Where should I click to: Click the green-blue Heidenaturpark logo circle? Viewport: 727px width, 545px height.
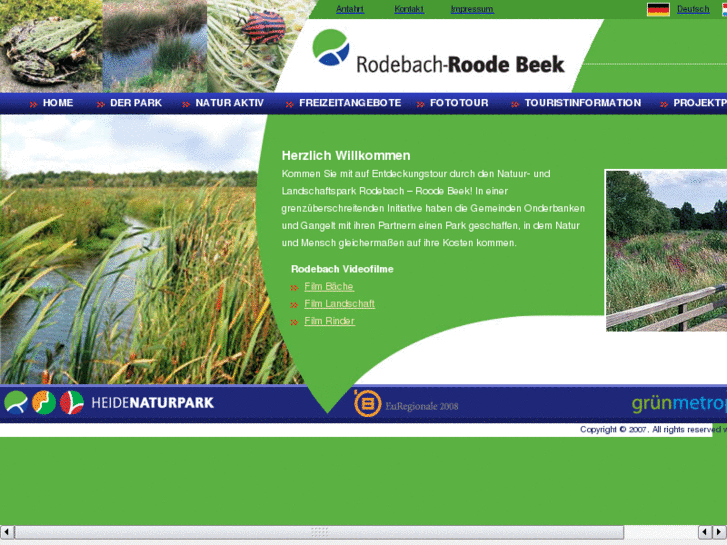coord(16,402)
